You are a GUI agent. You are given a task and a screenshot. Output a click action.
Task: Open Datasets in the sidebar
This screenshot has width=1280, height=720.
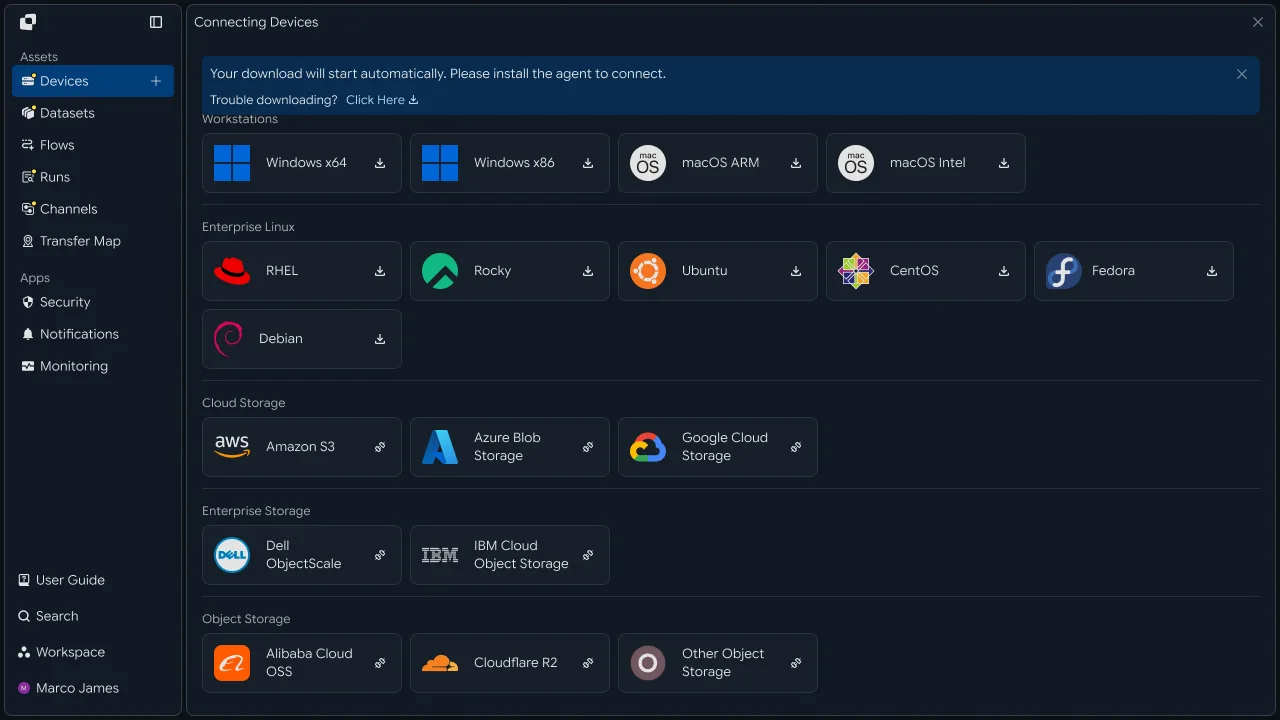click(93, 113)
